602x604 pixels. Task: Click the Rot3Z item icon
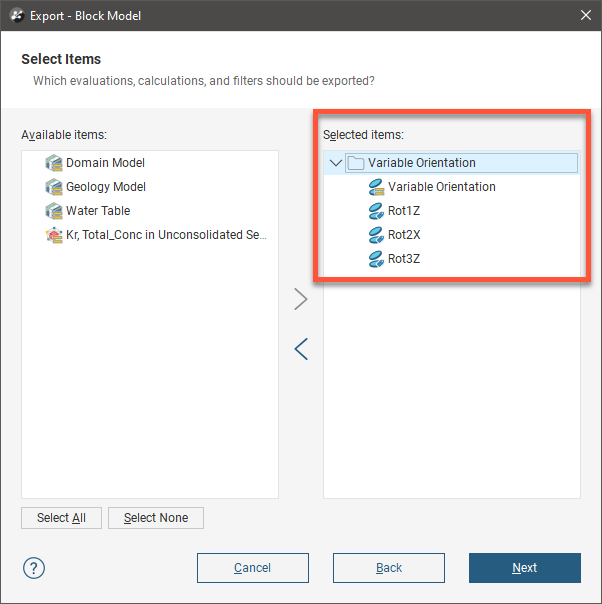coord(376,259)
